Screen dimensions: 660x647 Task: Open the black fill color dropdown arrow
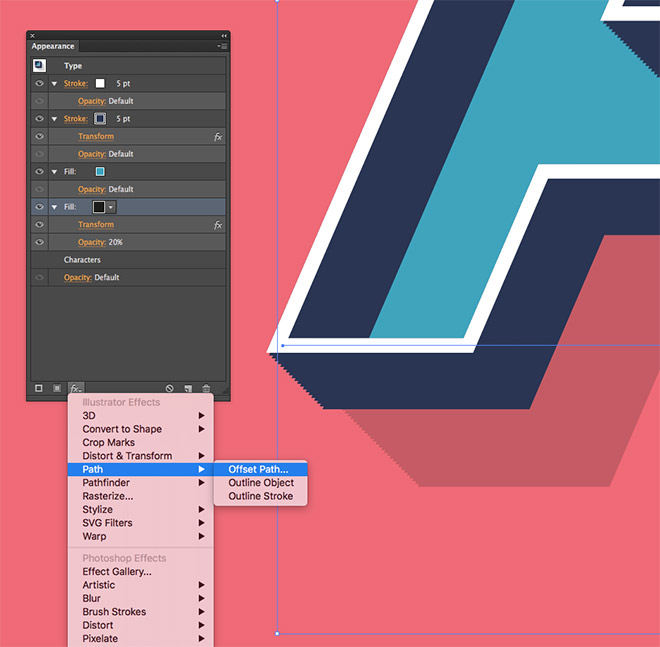coord(111,207)
